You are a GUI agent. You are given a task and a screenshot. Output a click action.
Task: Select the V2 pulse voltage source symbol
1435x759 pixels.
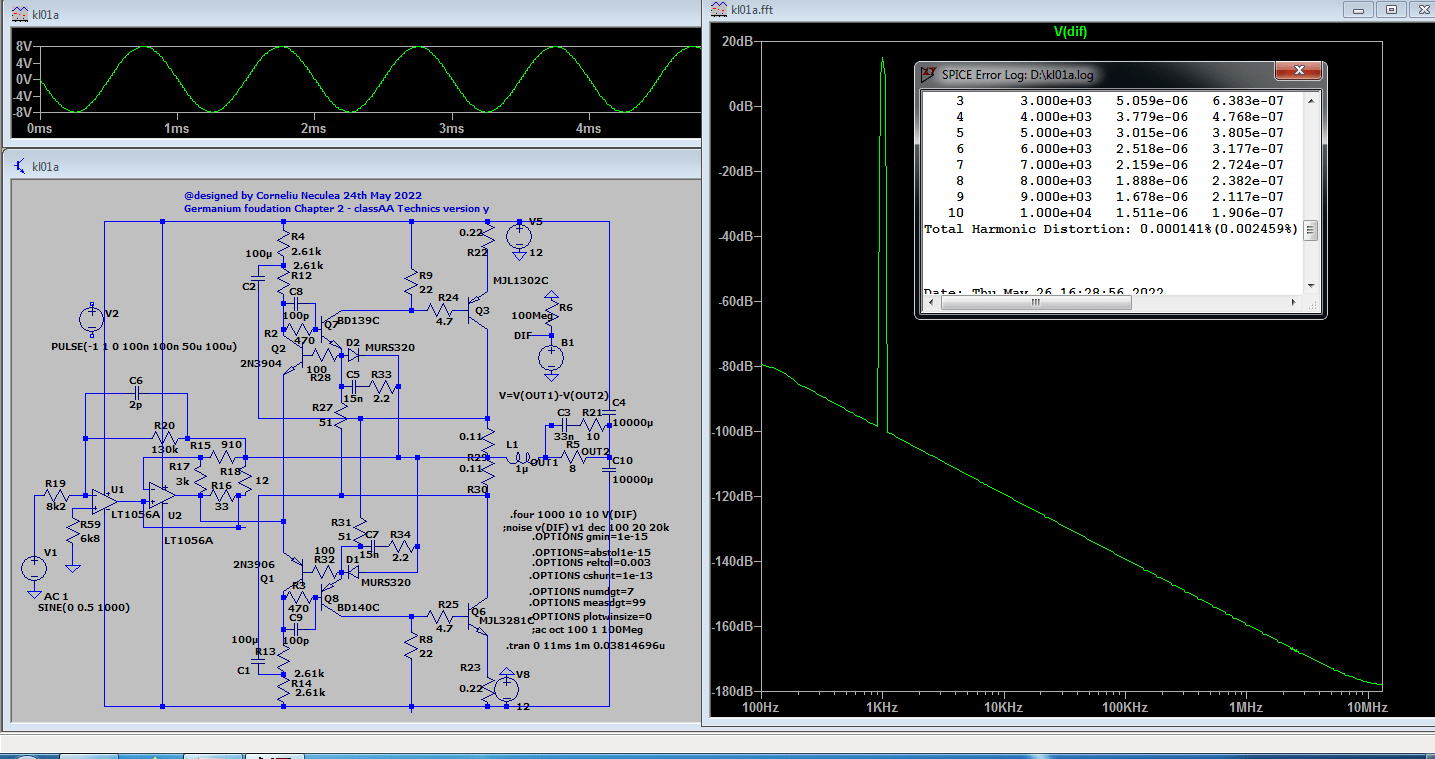(x=91, y=320)
